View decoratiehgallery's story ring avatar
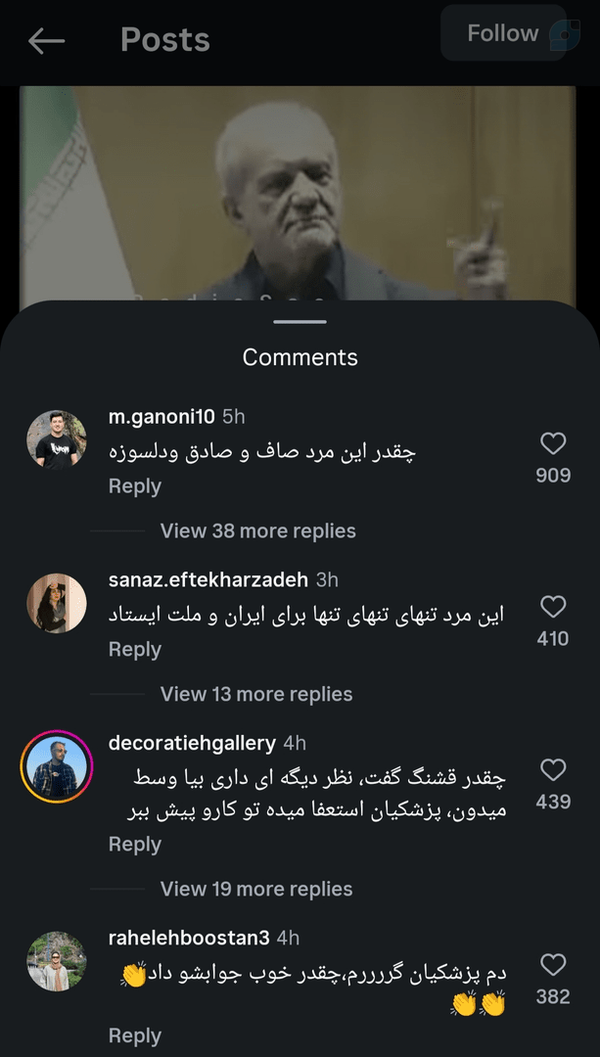This screenshot has width=600, height=1057. tap(57, 766)
